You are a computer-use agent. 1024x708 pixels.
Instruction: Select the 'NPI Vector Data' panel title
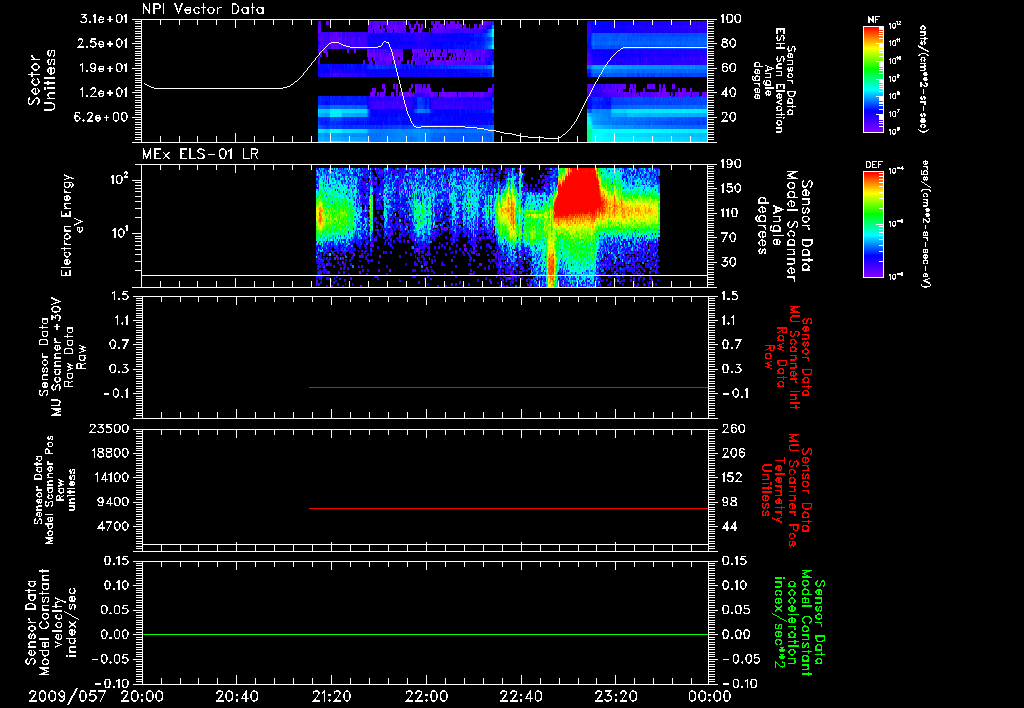coord(203,9)
